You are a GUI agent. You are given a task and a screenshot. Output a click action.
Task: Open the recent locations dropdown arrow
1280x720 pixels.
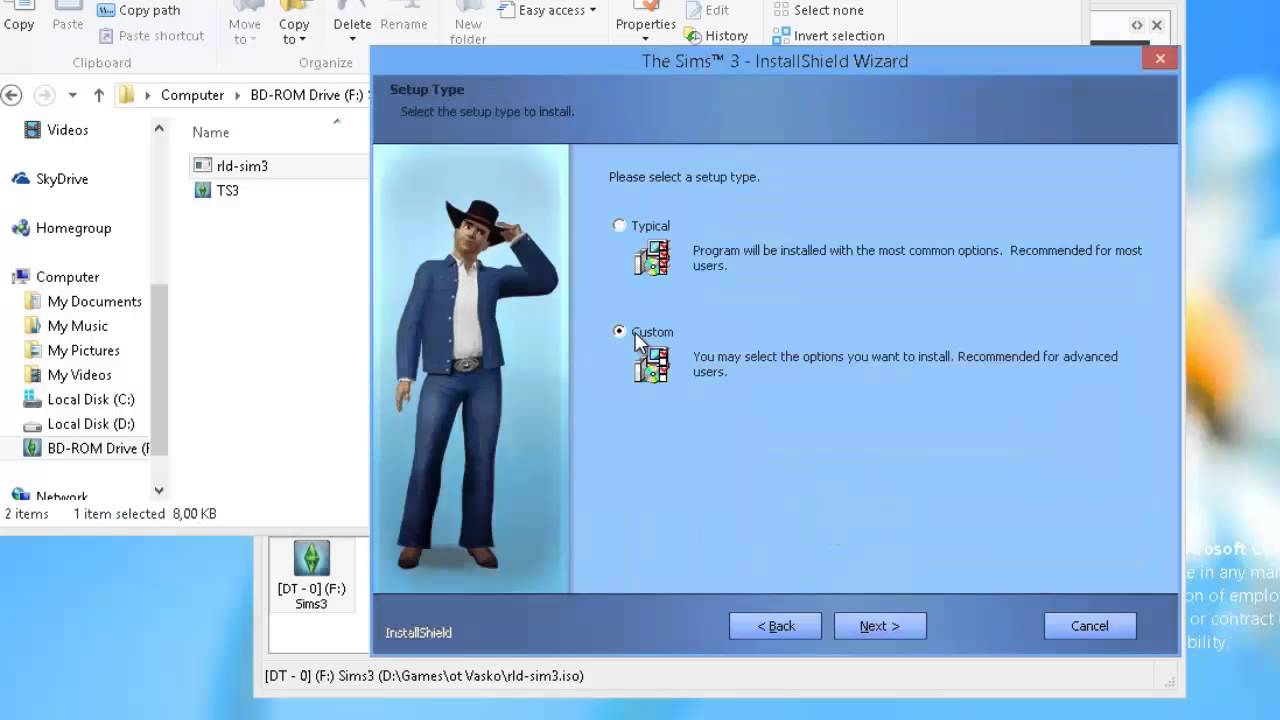(x=72, y=95)
